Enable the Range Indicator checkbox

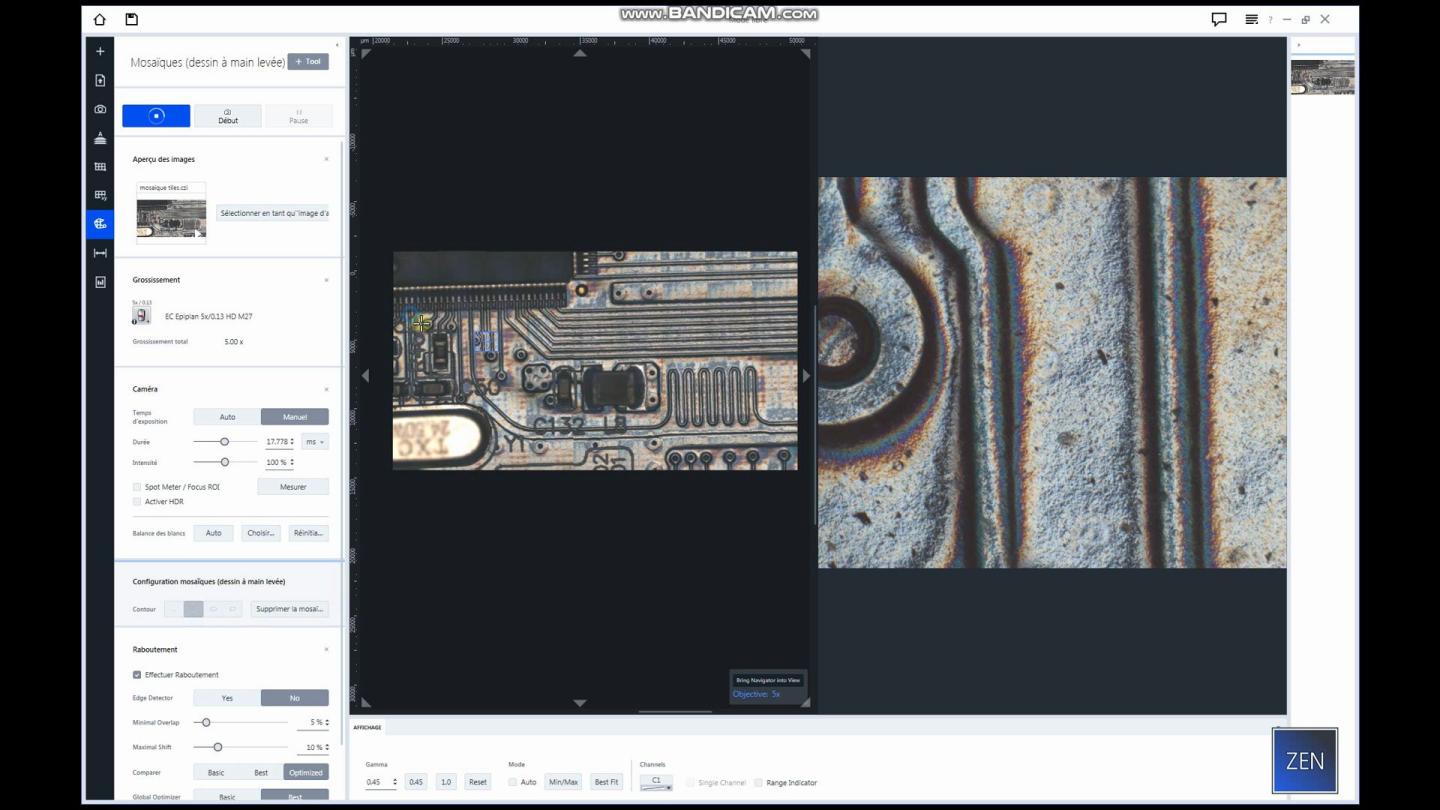[759, 783]
